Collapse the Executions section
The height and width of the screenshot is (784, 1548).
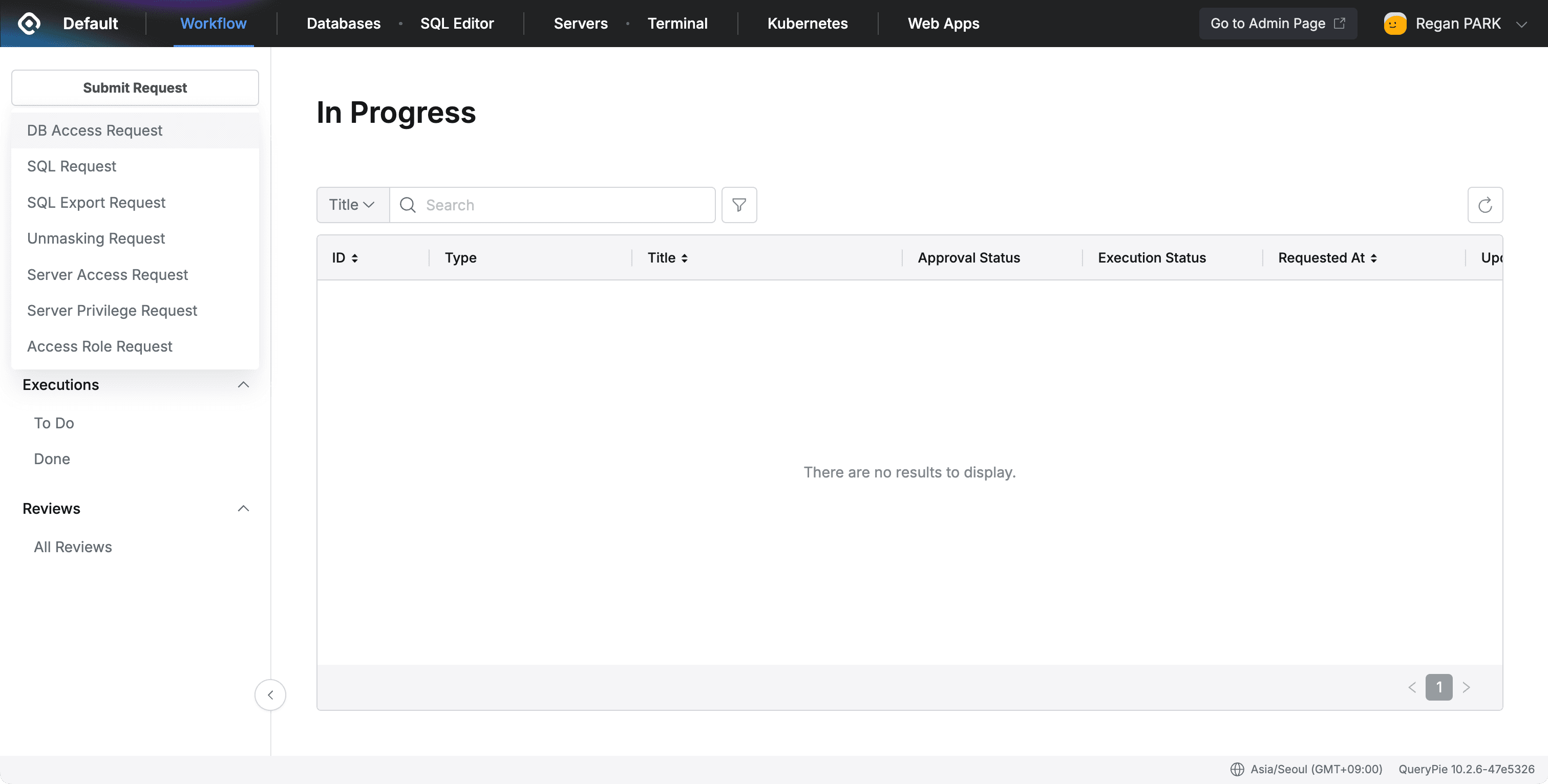[x=243, y=384]
